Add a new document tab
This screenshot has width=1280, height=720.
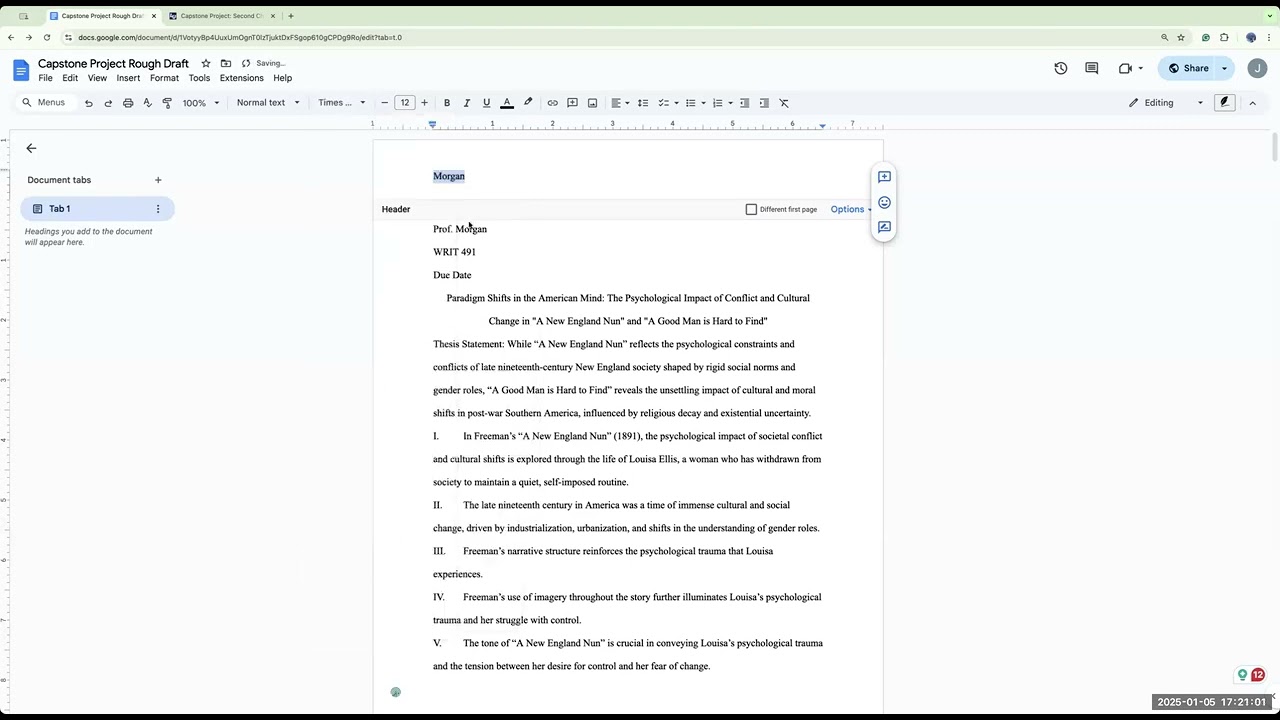click(158, 180)
